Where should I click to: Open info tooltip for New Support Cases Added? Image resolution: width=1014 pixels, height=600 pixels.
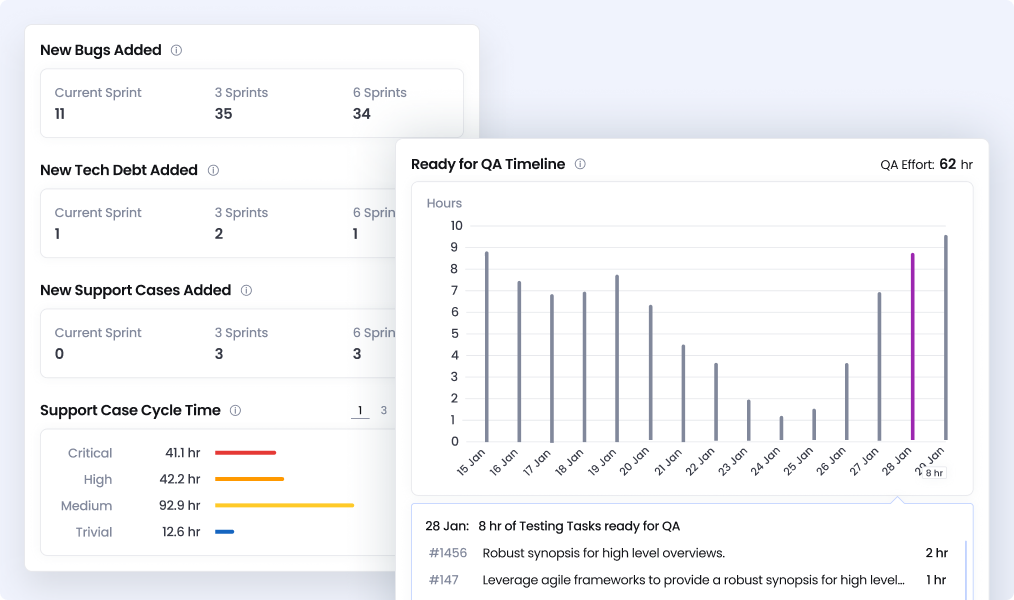(x=246, y=290)
